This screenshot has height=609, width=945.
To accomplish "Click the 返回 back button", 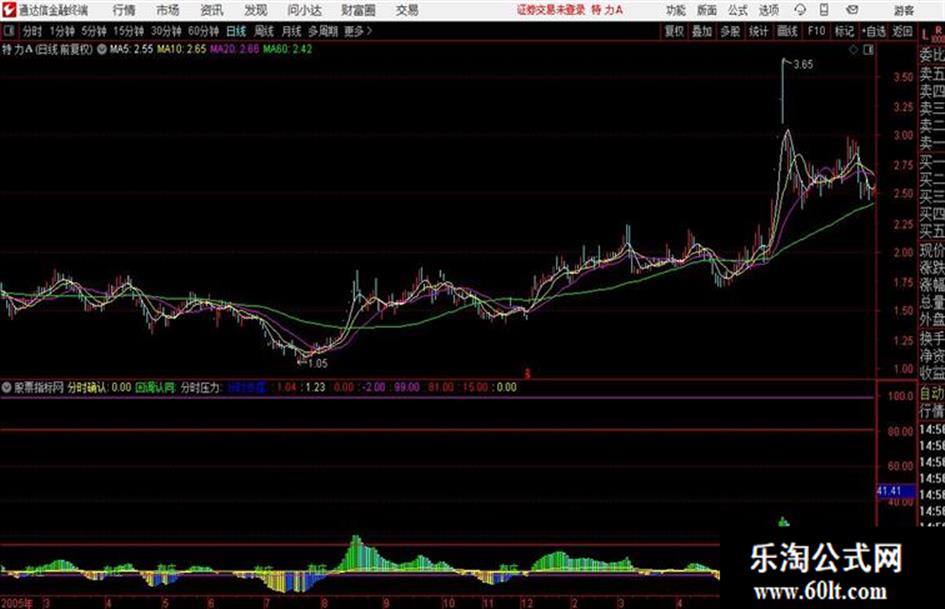I will pyautogui.click(x=902, y=31).
